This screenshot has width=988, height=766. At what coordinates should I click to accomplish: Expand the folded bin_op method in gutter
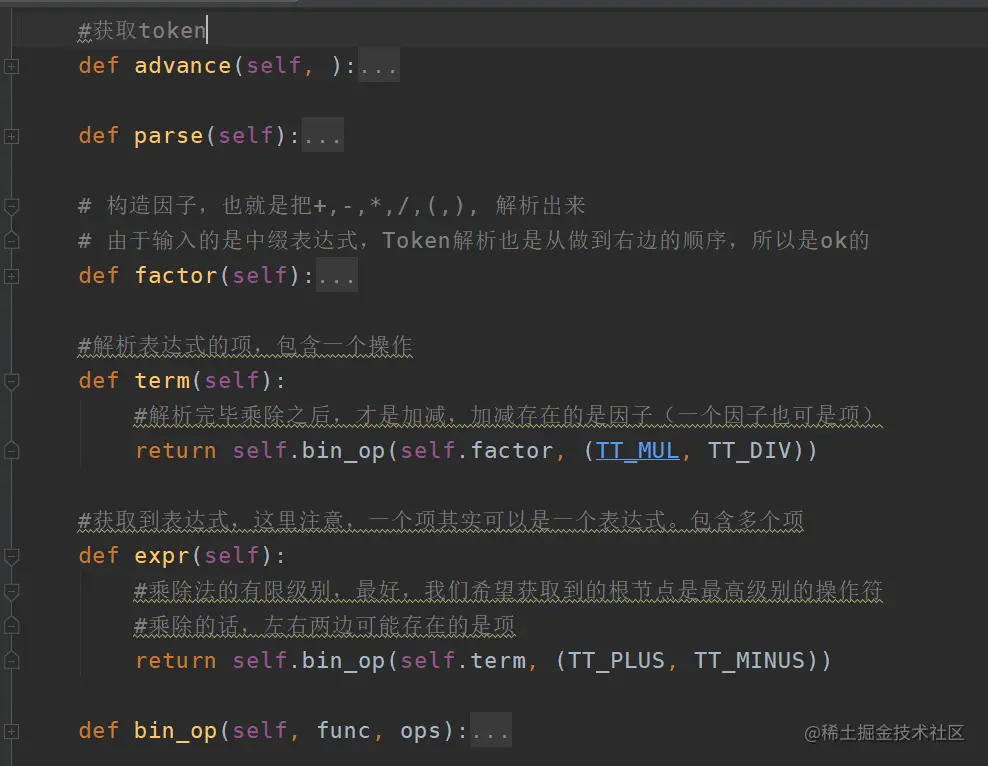click(x=11, y=731)
